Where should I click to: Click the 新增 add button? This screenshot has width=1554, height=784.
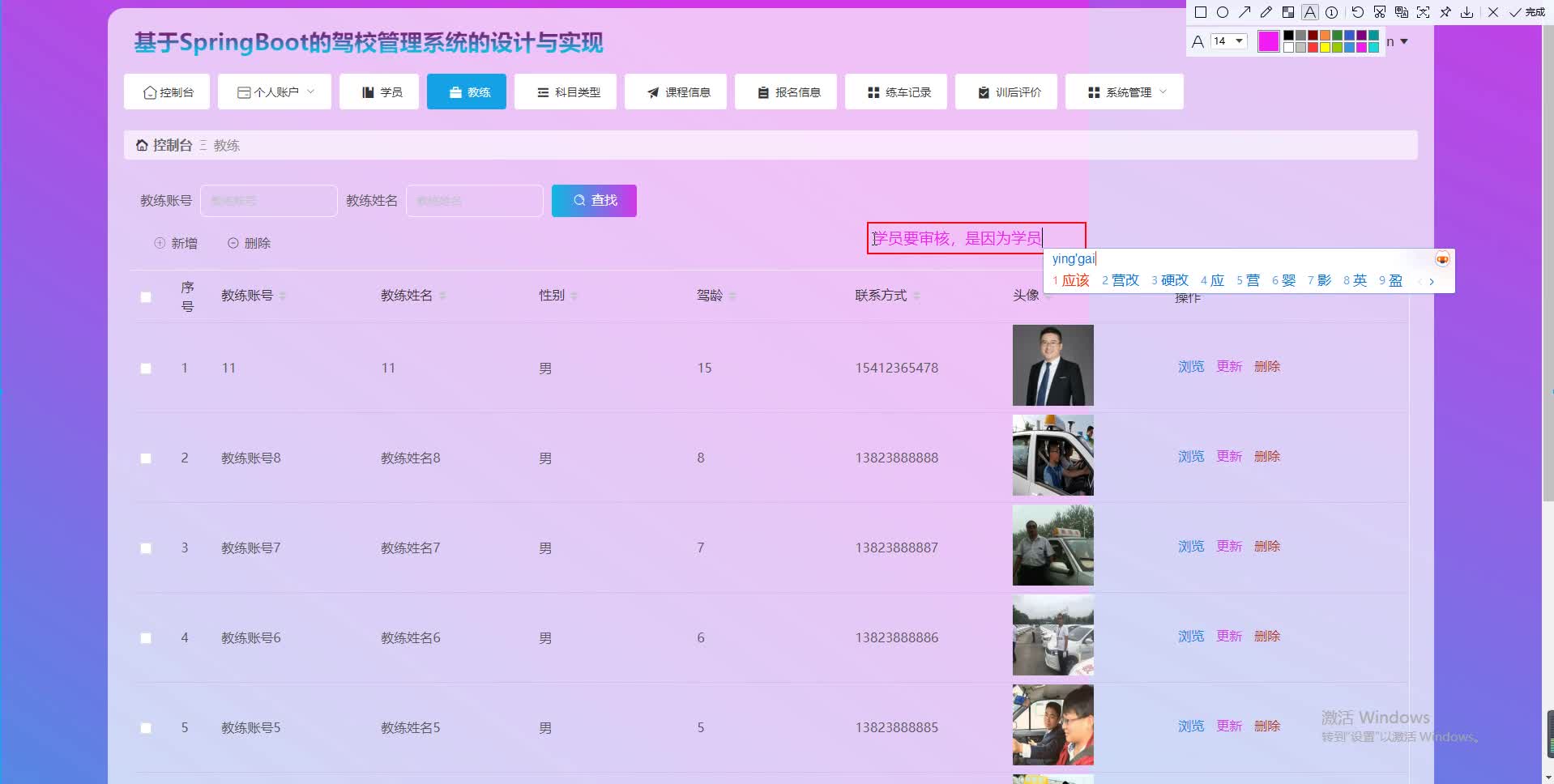(176, 243)
